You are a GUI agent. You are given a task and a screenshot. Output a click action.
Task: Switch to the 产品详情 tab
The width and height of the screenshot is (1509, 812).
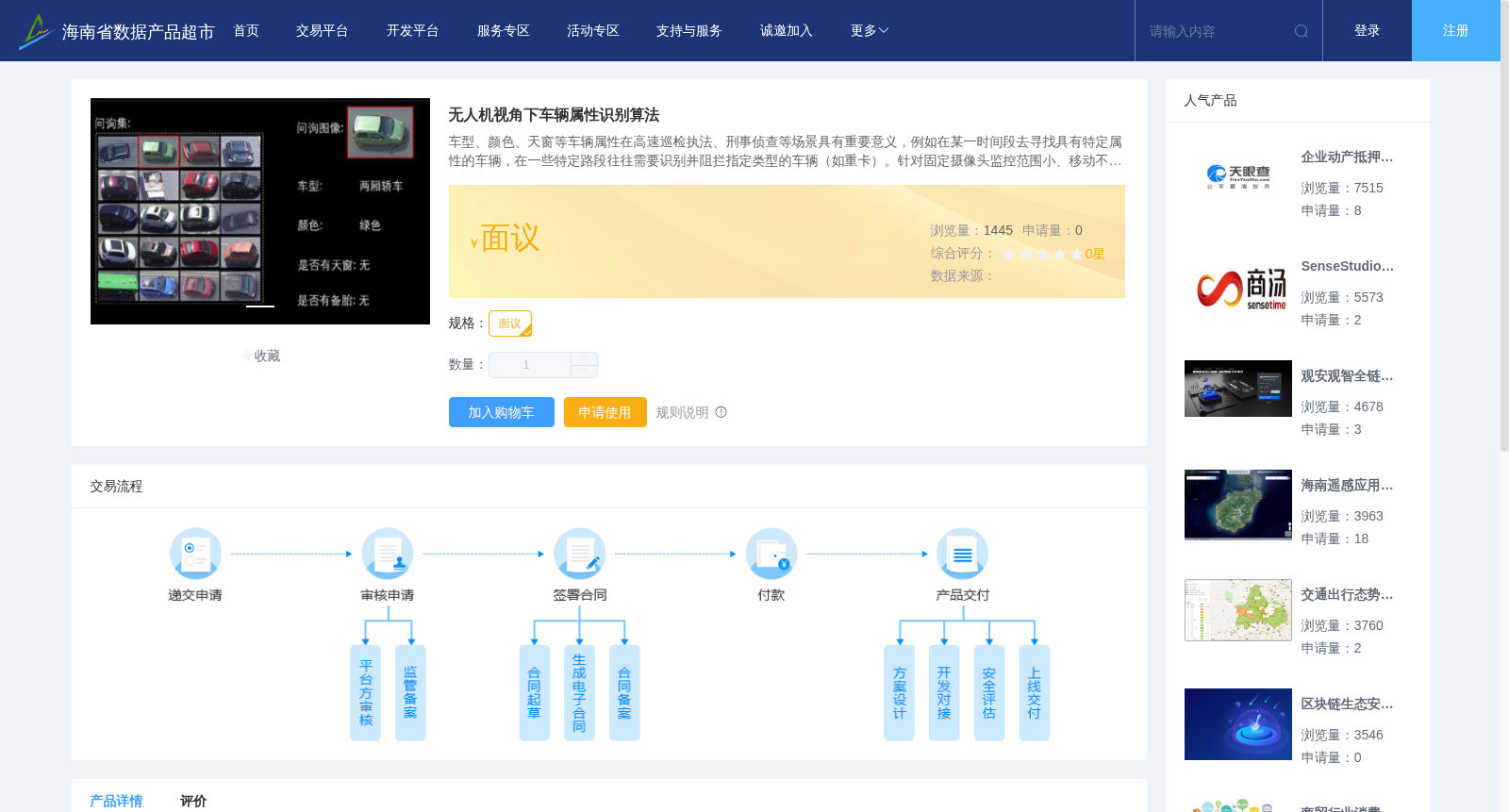(116, 801)
